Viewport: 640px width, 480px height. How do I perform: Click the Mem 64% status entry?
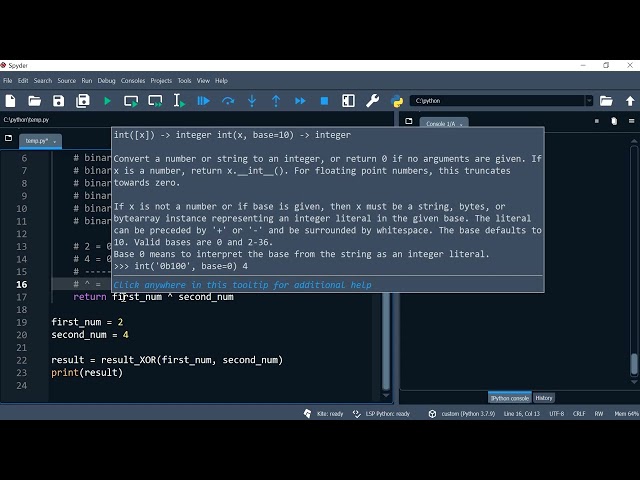coord(627,413)
